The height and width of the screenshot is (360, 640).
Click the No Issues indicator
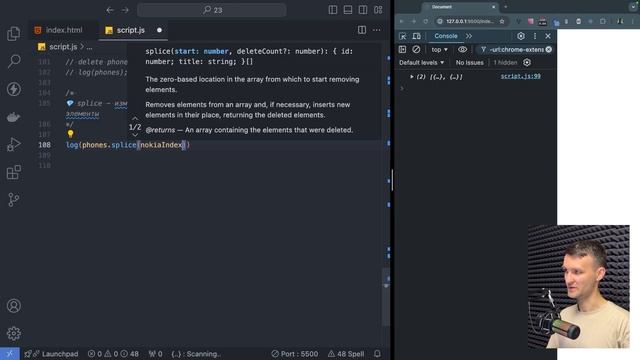point(469,62)
